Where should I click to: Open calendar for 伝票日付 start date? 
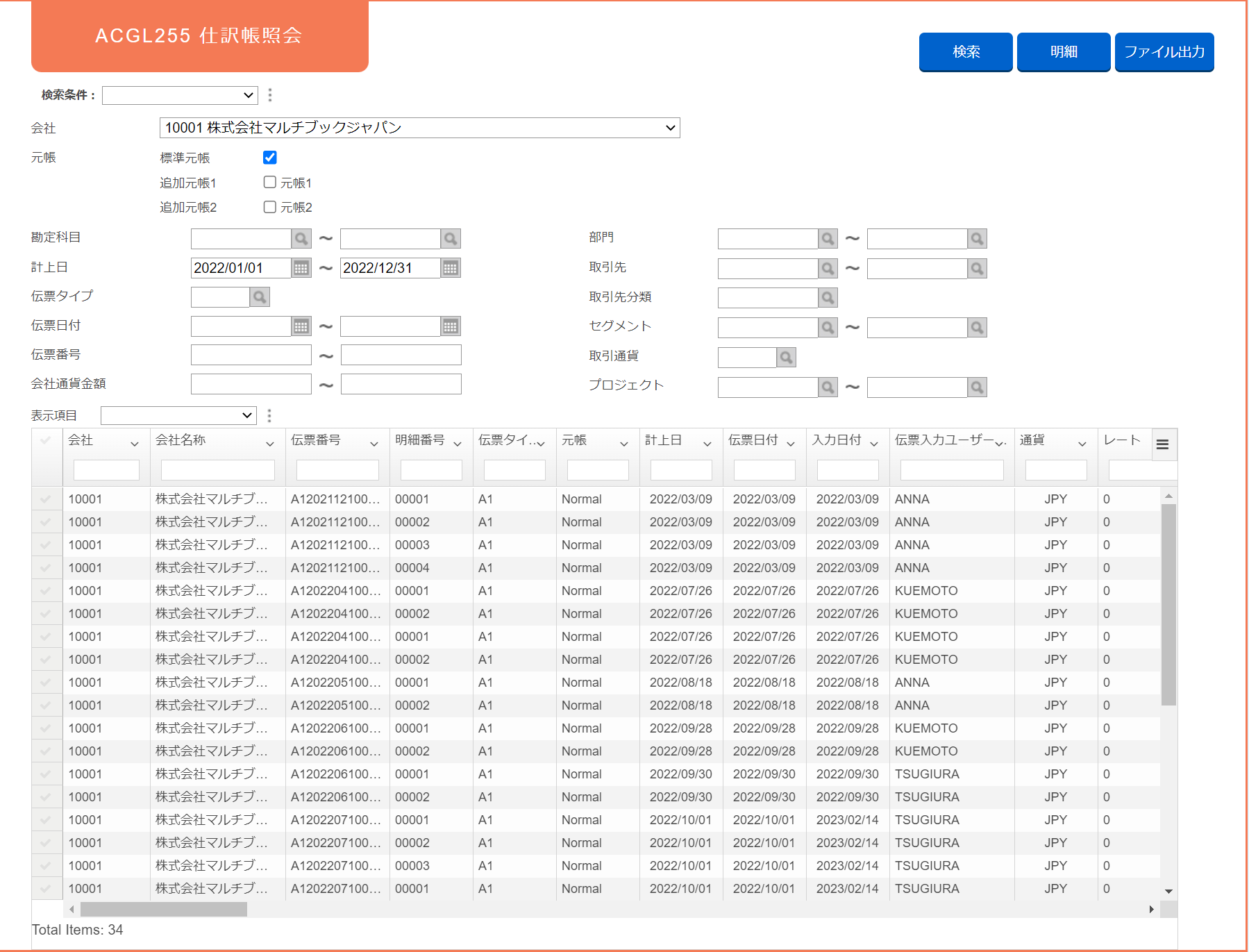click(301, 326)
